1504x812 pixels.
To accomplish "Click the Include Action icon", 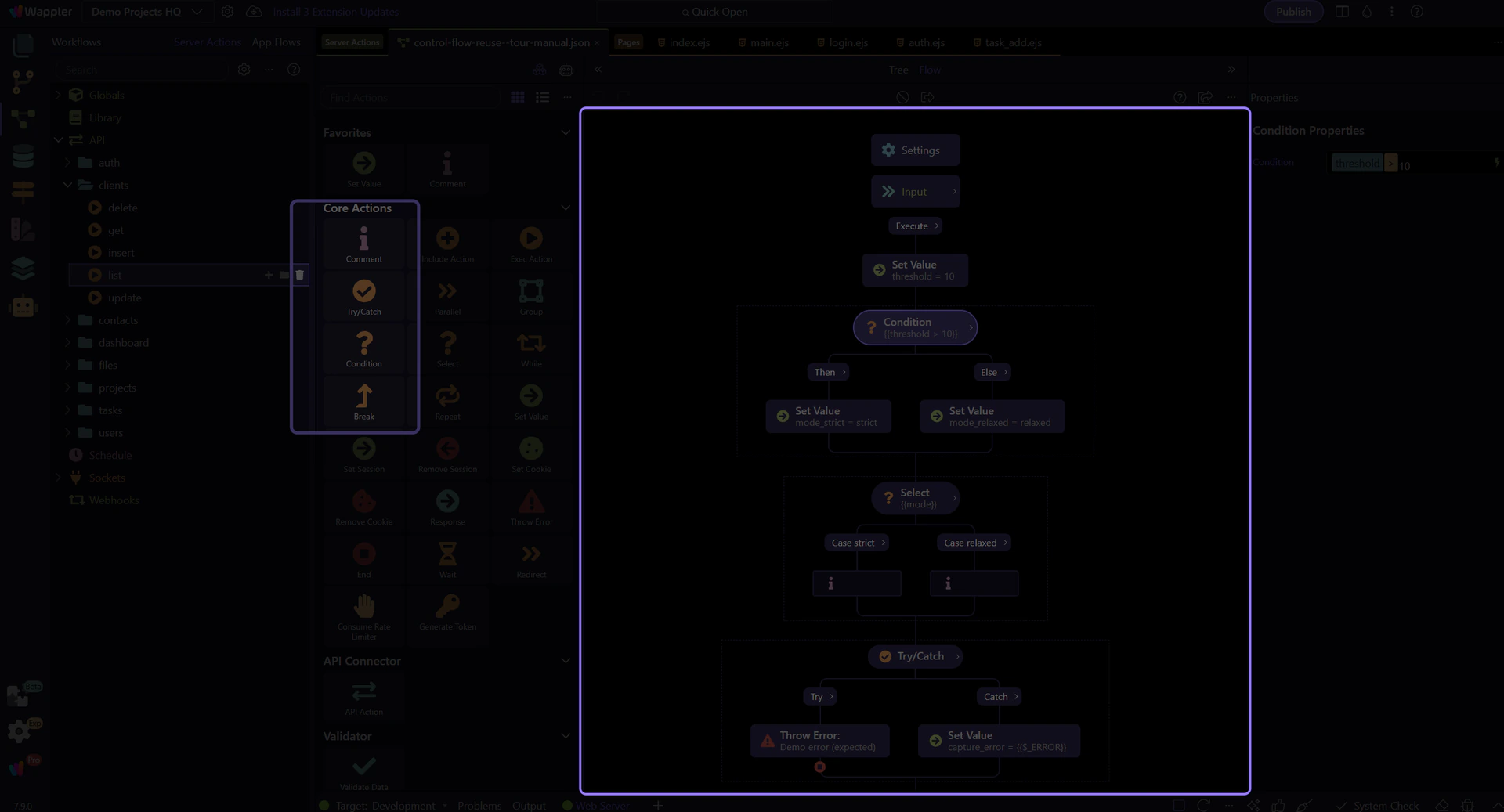I will pyautogui.click(x=447, y=244).
